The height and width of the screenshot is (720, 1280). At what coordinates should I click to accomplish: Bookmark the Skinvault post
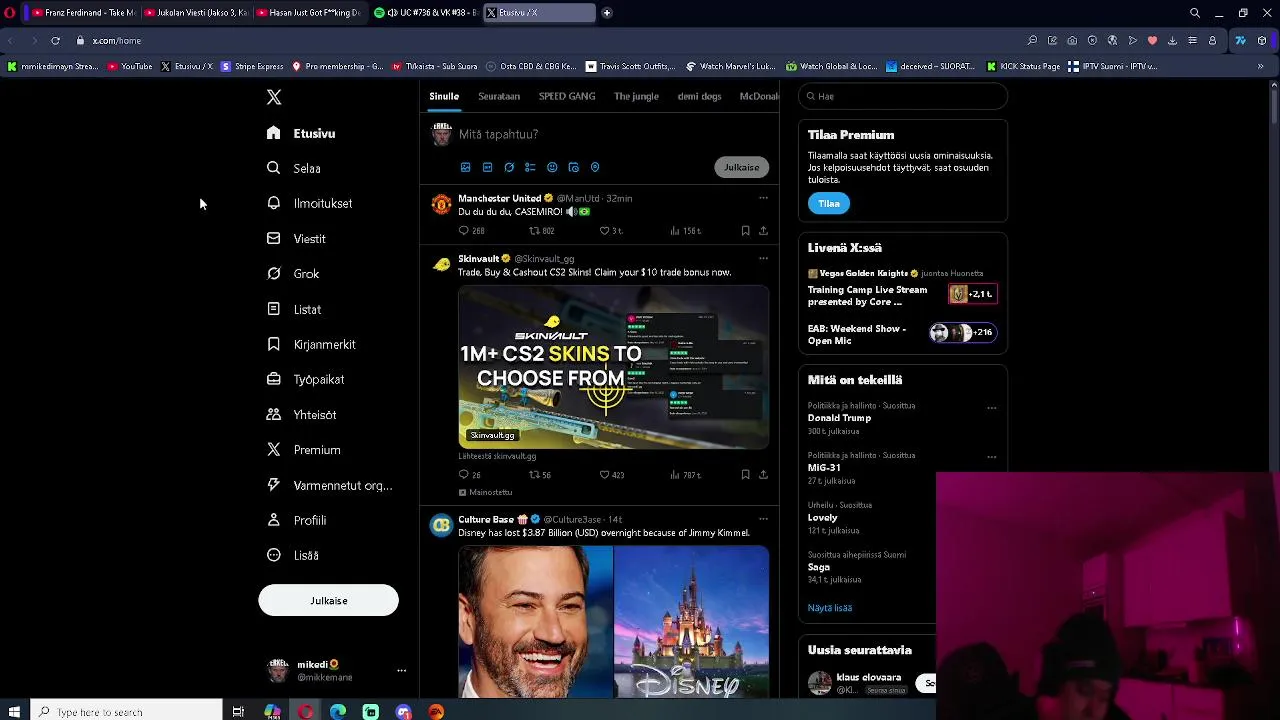coord(745,475)
